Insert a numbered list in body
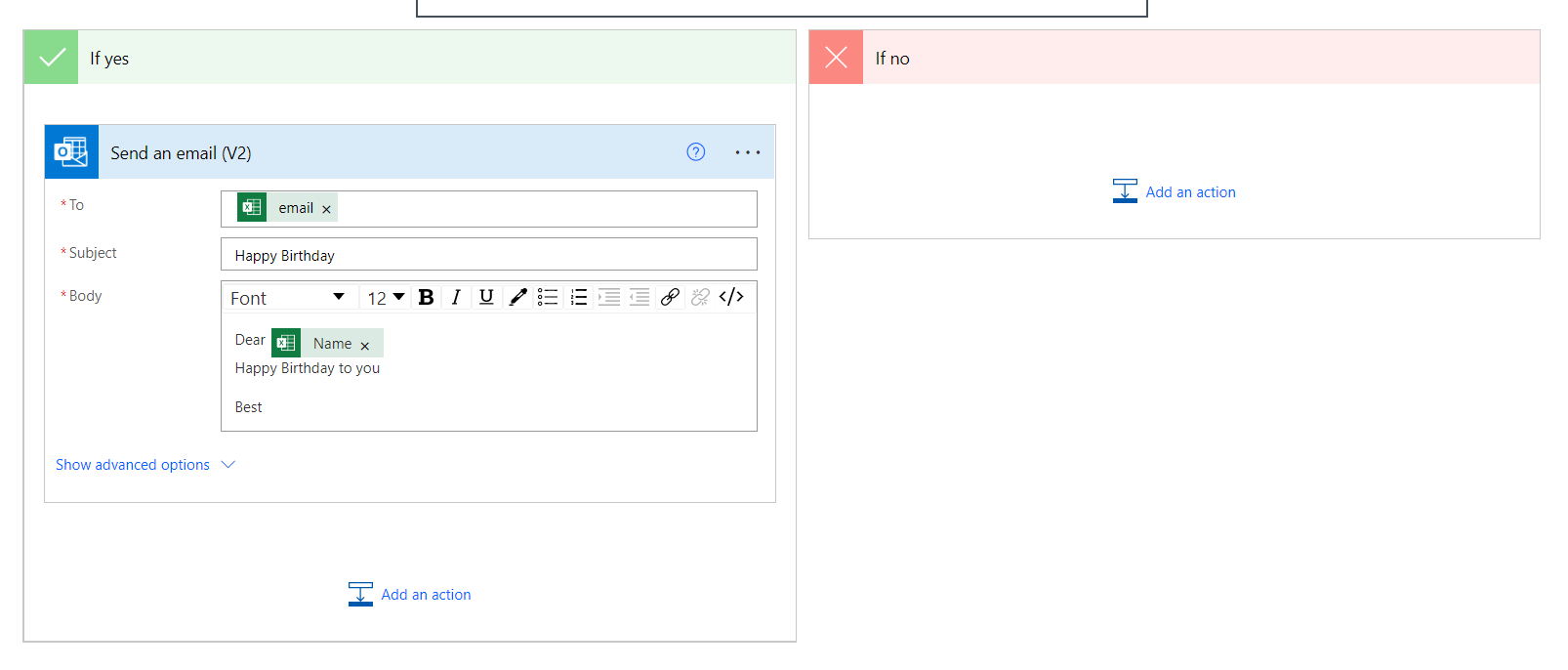Screen dimensions: 1568x670 click(x=579, y=298)
